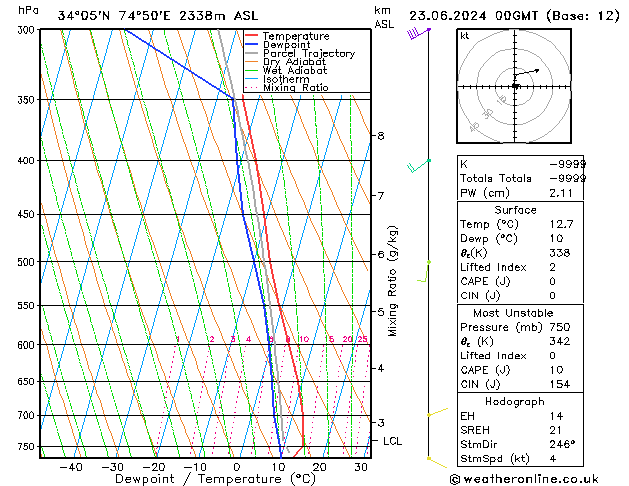Click the -40 temperature axis label
This screenshot has width=629, height=486.
71,467
